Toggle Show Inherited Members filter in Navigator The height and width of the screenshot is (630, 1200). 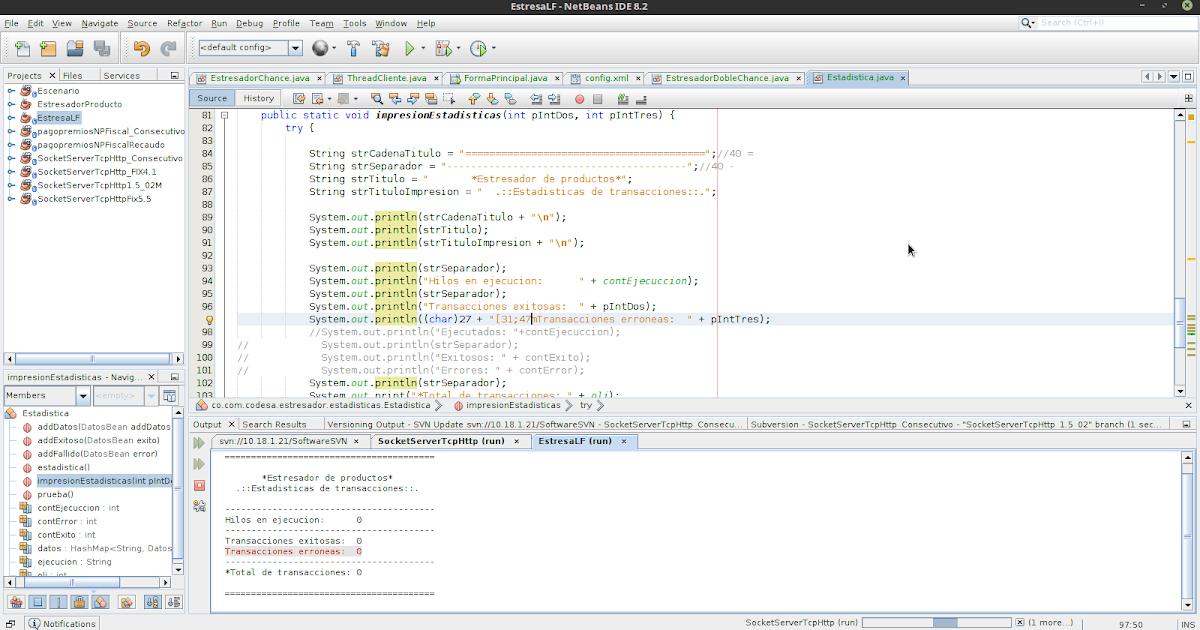point(16,601)
